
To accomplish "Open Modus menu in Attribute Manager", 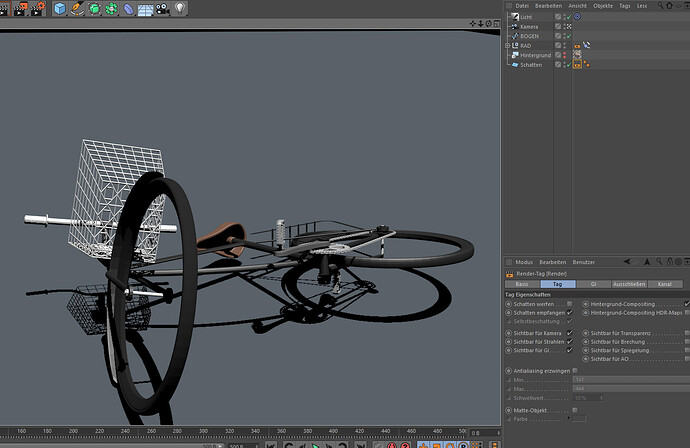I will click(524, 262).
